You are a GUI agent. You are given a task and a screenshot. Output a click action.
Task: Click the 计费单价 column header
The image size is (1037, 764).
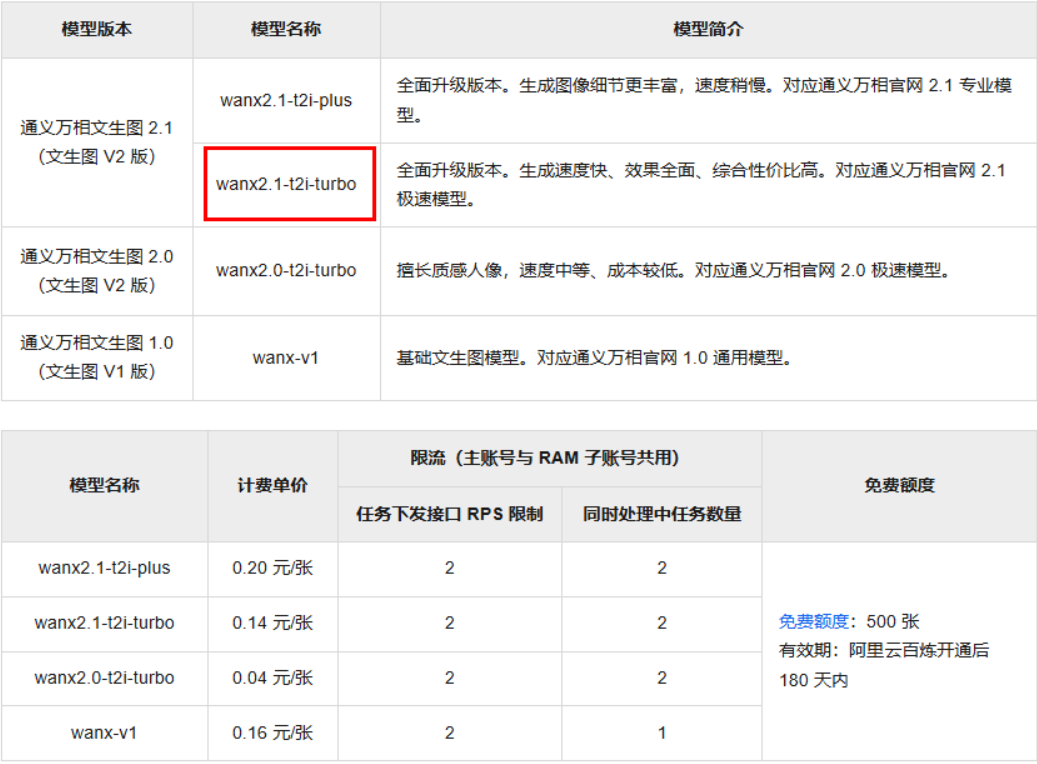pos(272,486)
